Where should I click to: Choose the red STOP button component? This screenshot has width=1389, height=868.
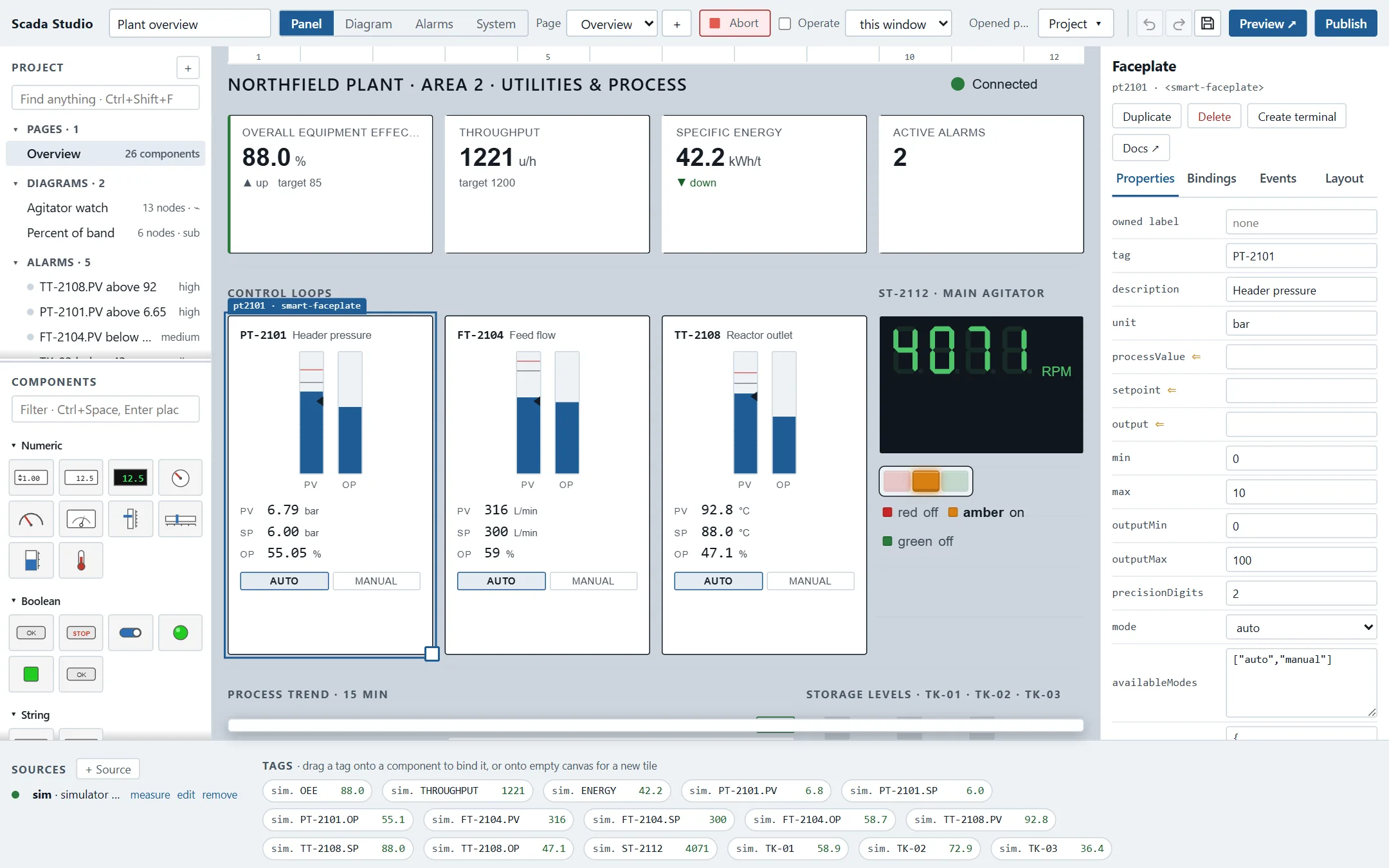coord(81,633)
